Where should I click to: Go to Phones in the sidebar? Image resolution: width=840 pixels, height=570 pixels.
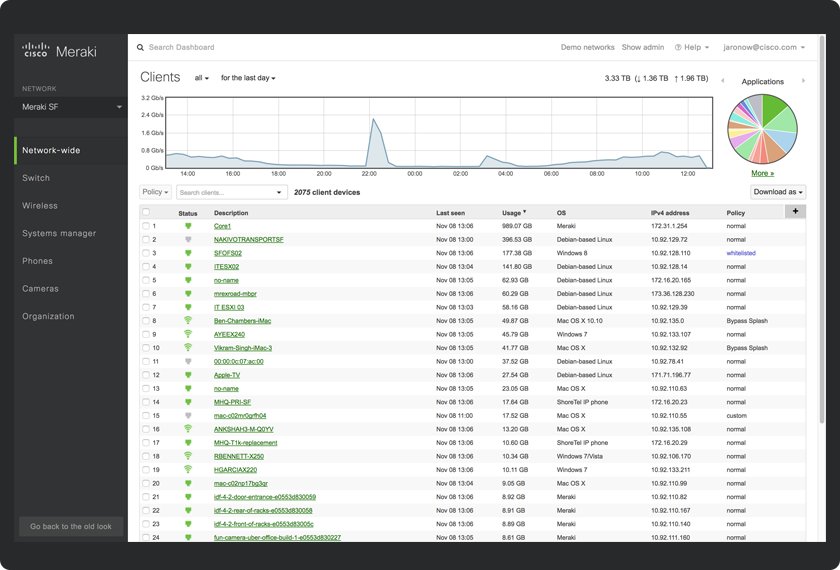coord(38,261)
